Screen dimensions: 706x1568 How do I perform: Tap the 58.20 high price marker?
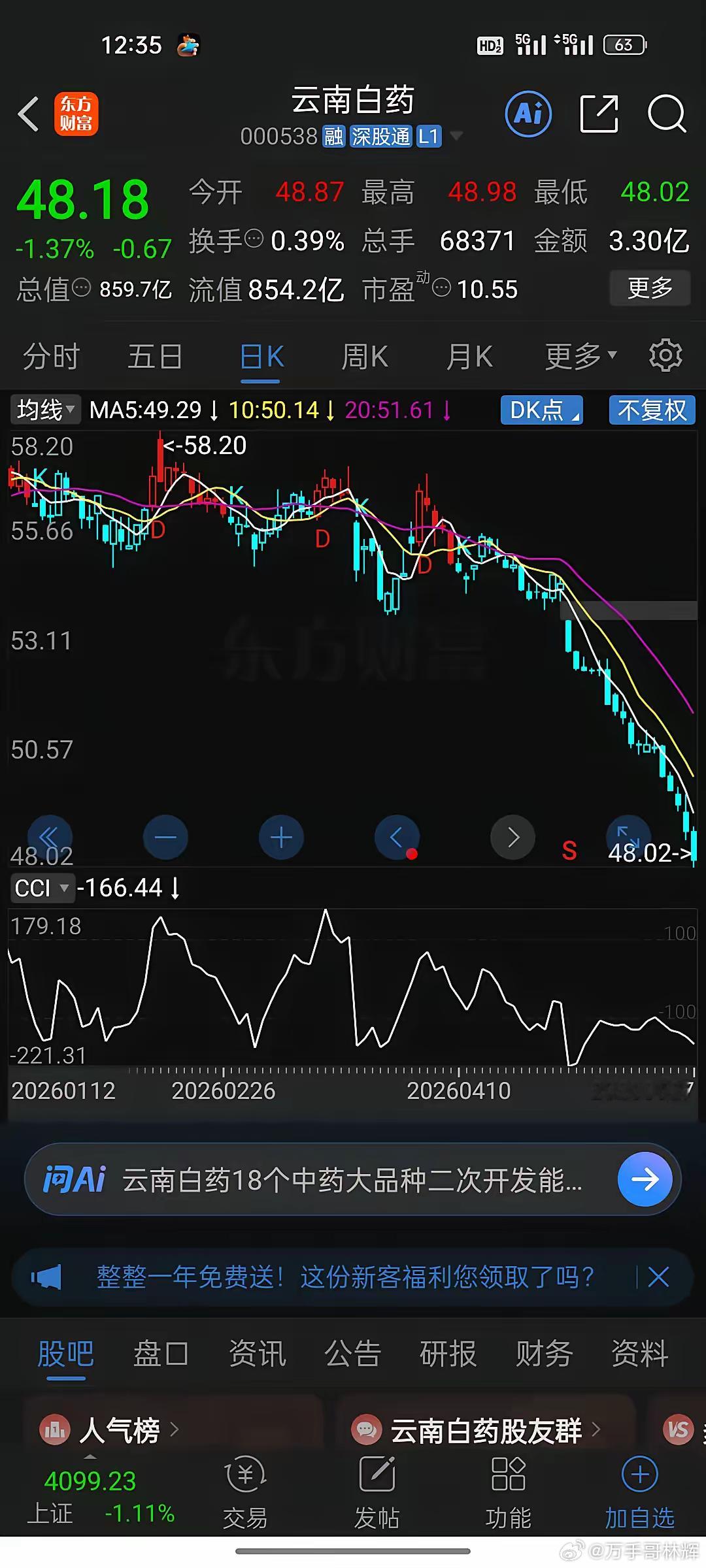pos(205,446)
